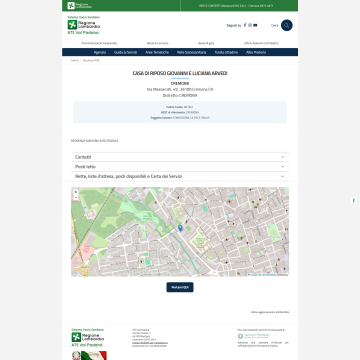Click the Italian flag emblem image in the footer
Image resolution: width=360 pixels, height=360 pixels.
[89, 355]
